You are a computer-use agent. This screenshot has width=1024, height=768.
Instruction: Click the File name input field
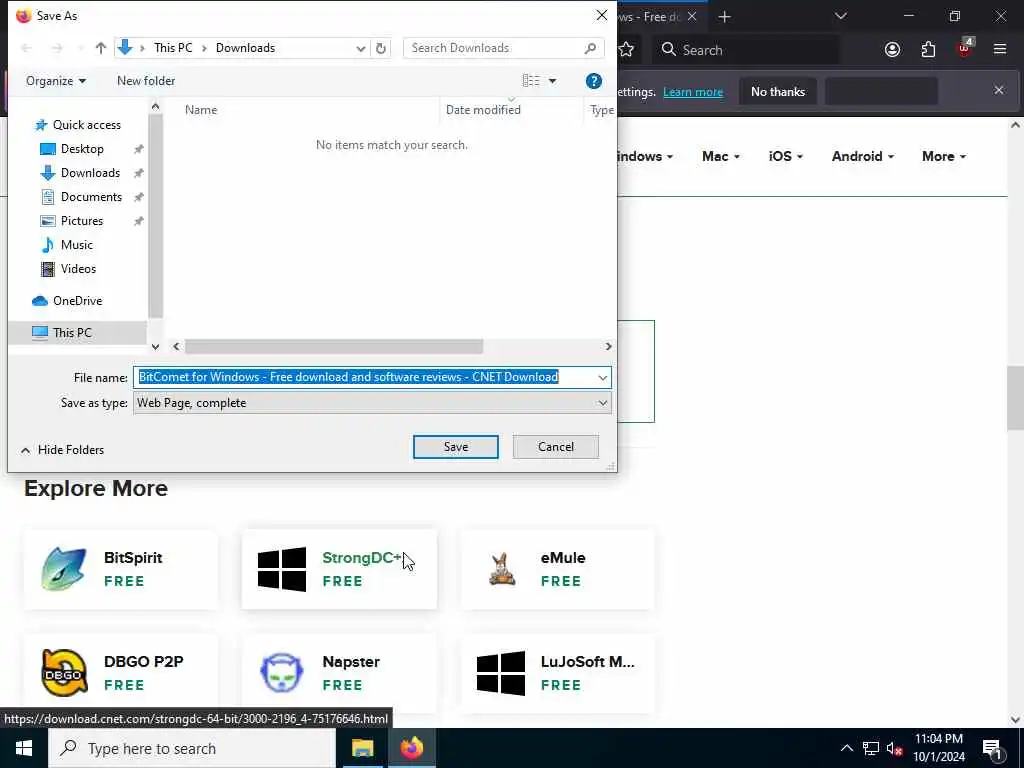[x=364, y=377]
